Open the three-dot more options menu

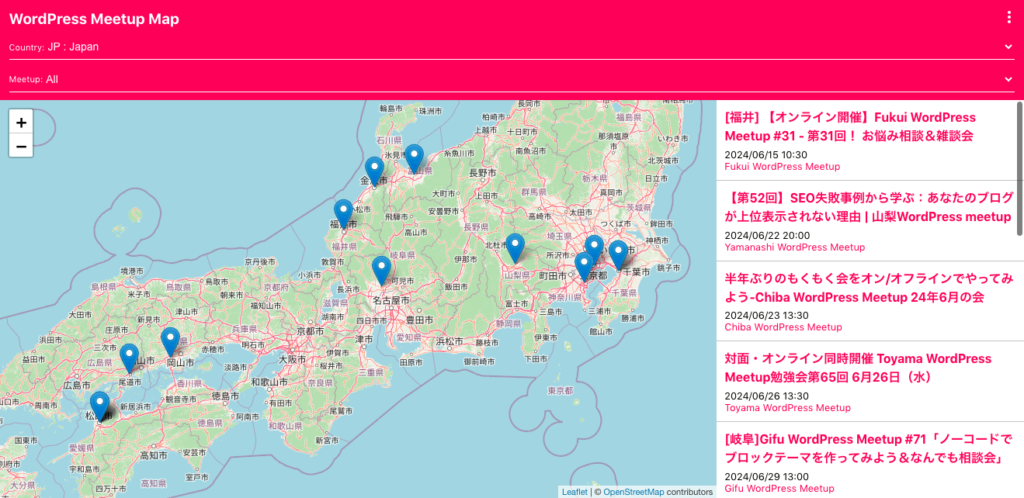1009,18
